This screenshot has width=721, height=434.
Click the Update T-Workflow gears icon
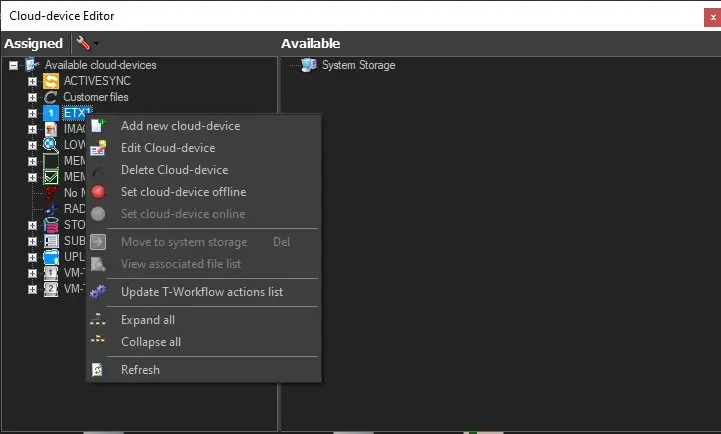pyautogui.click(x=98, y=292)
